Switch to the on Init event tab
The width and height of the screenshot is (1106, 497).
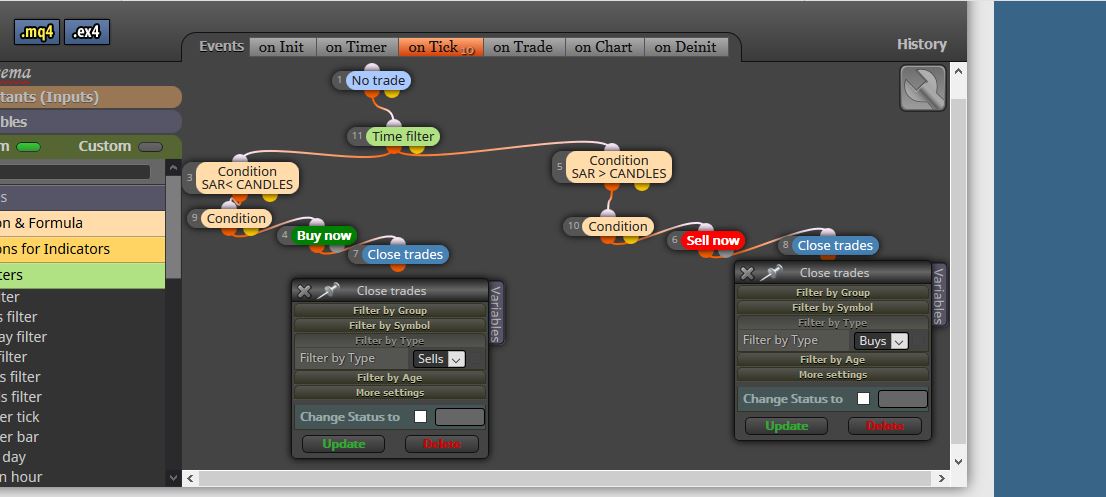coord(282,47)
